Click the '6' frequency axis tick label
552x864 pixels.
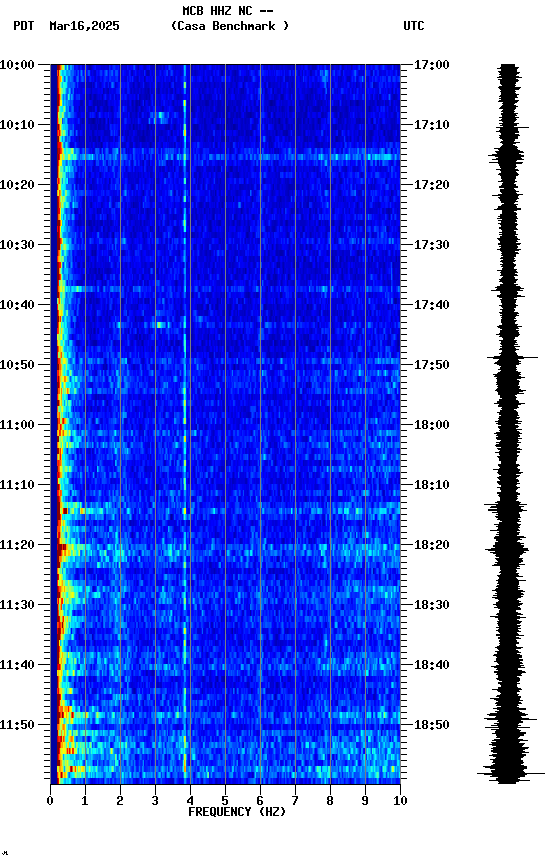coord(260,801)
